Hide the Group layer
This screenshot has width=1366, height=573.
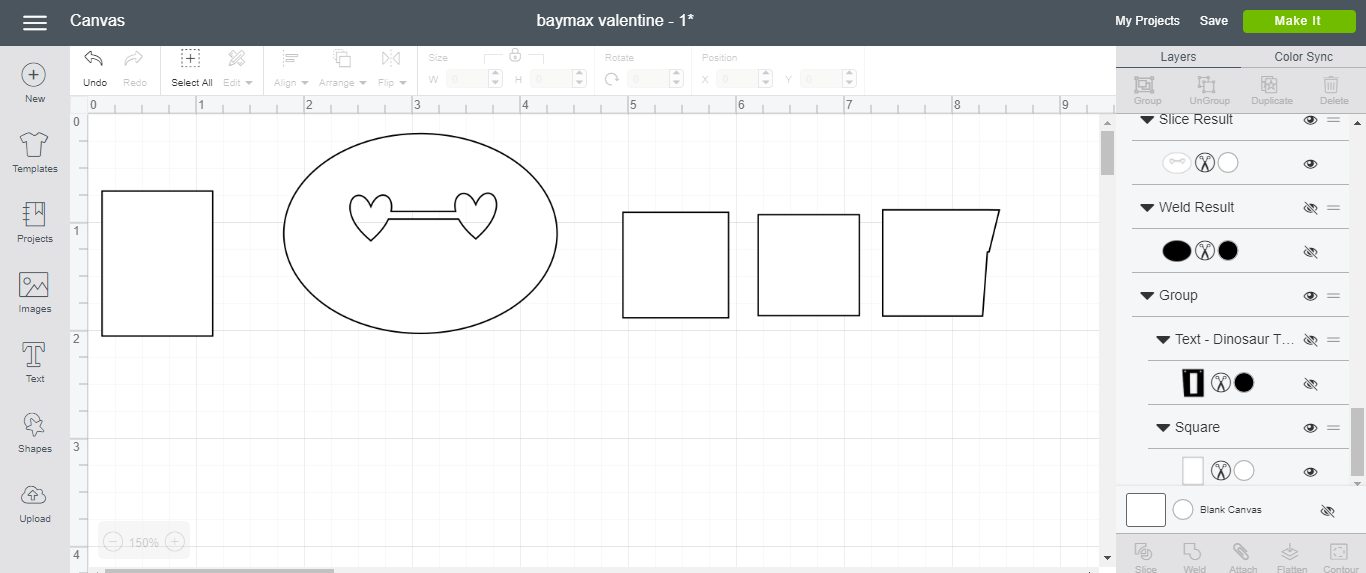pos(1310,296)
